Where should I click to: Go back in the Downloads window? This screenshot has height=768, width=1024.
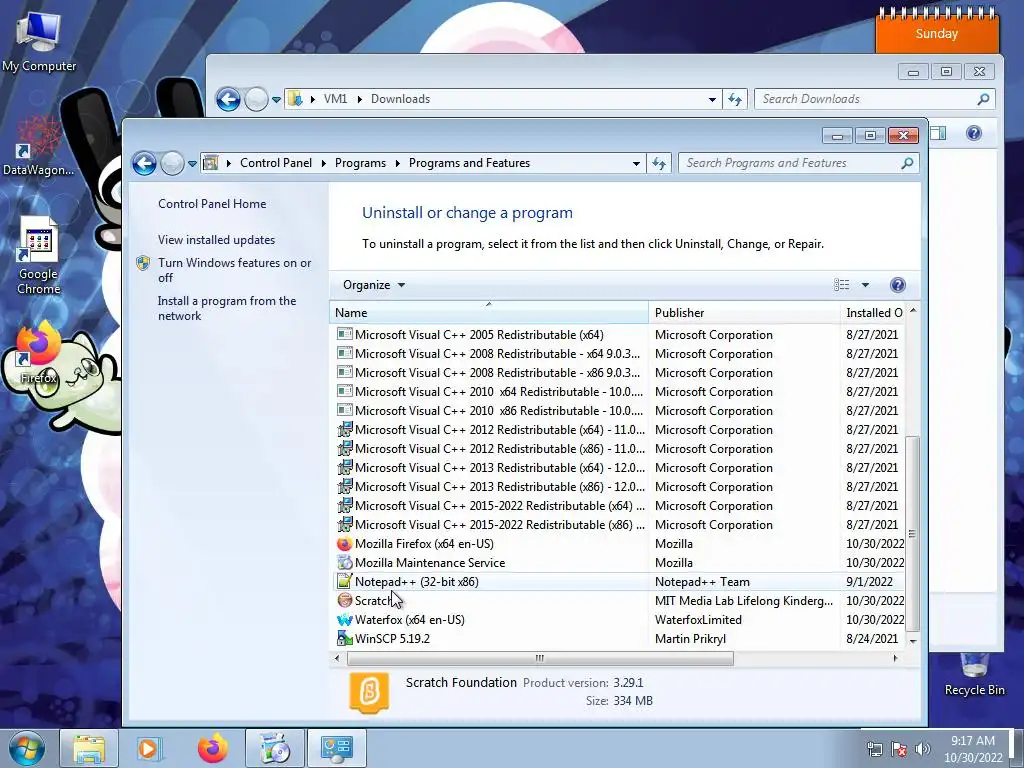pyautogui.click(x=228, y=99)
